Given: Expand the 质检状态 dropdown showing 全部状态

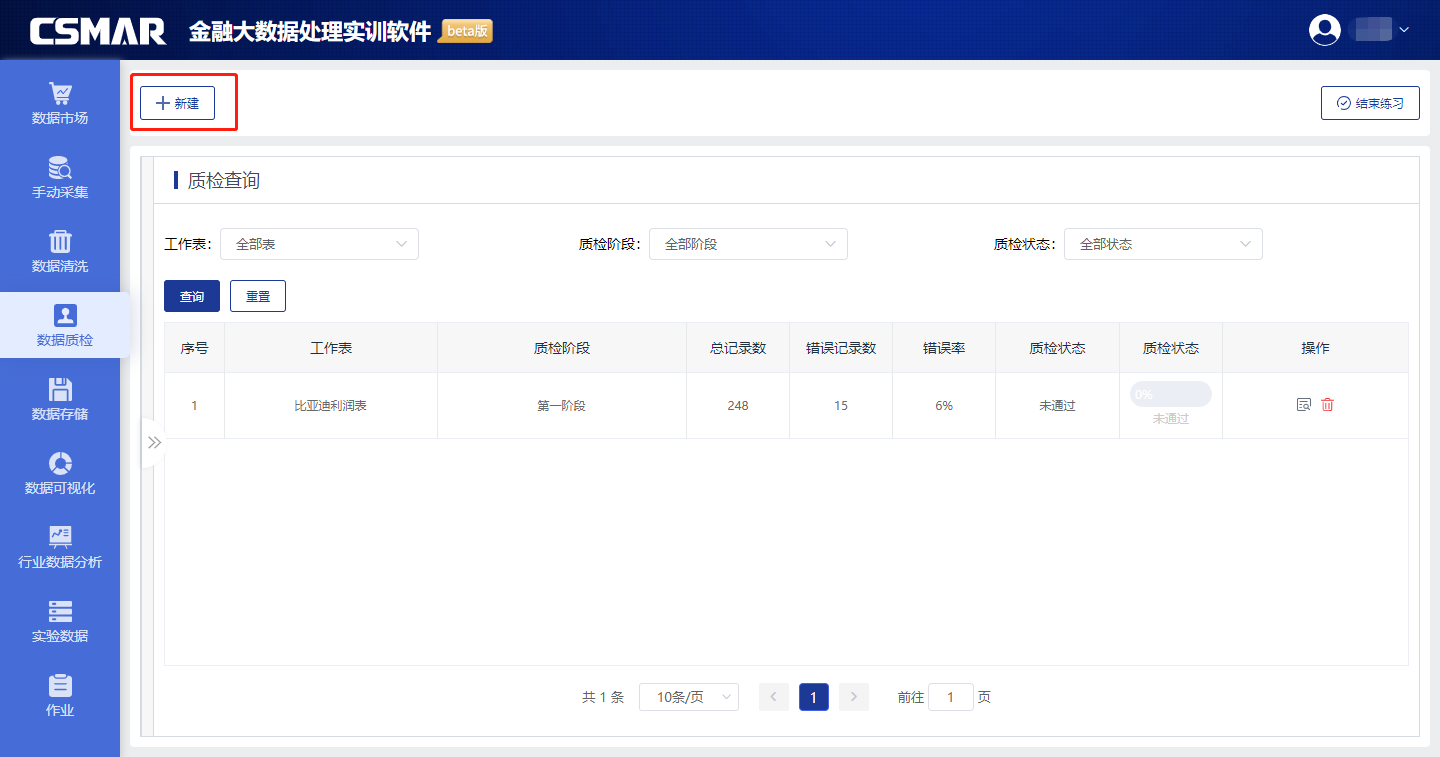Looking at the screenshot, I should point(1163,244).
